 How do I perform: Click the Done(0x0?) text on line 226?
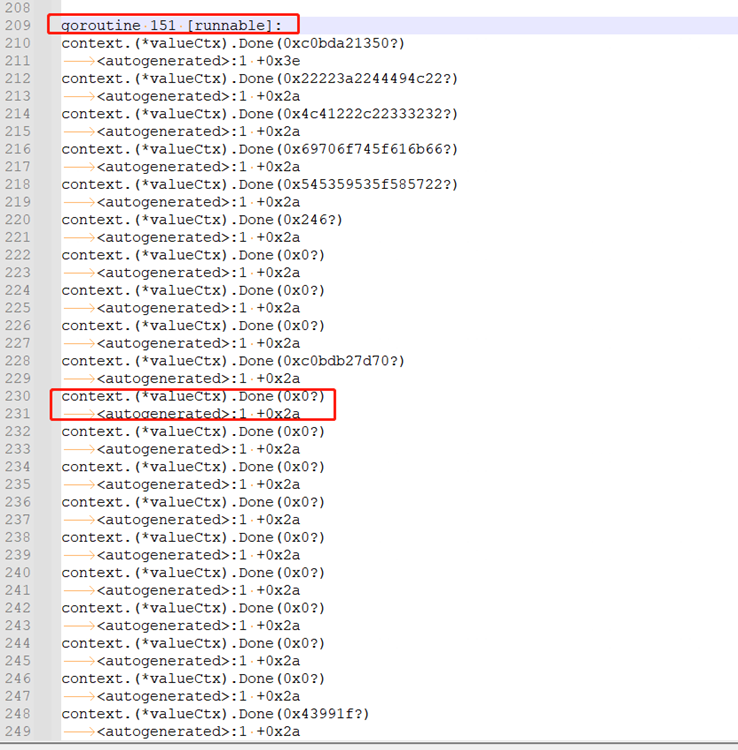coord(193,326)
